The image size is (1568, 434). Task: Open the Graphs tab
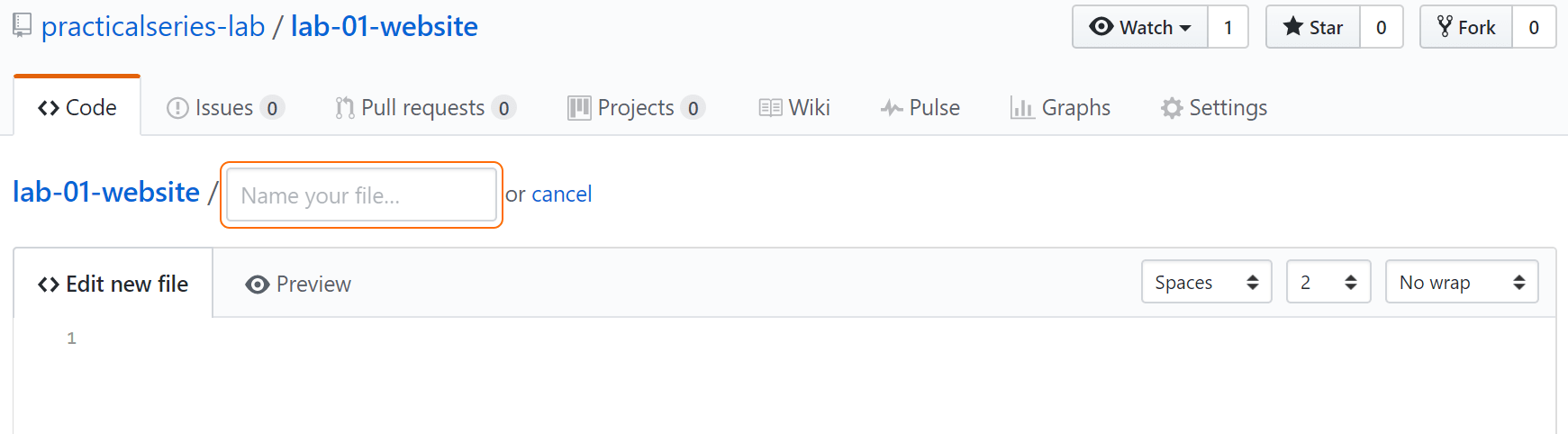pos(1060,108)
